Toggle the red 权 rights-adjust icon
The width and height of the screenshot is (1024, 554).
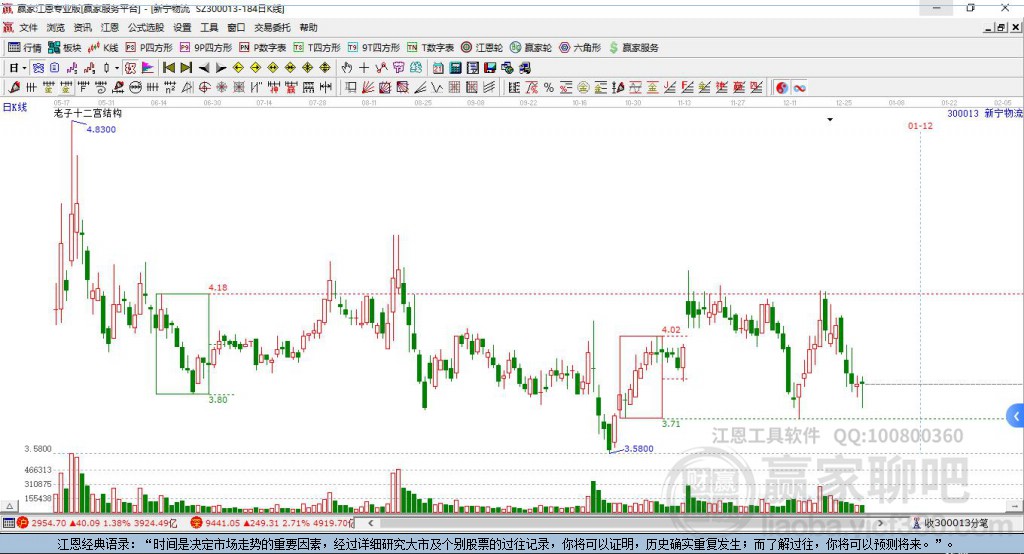click(x=131, y=67)
